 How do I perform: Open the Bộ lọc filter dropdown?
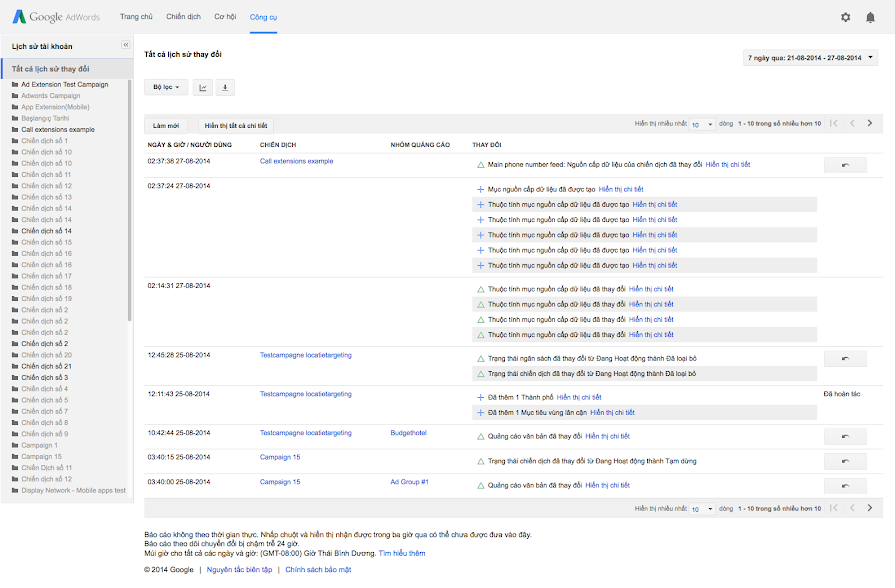tap(166, 88)
